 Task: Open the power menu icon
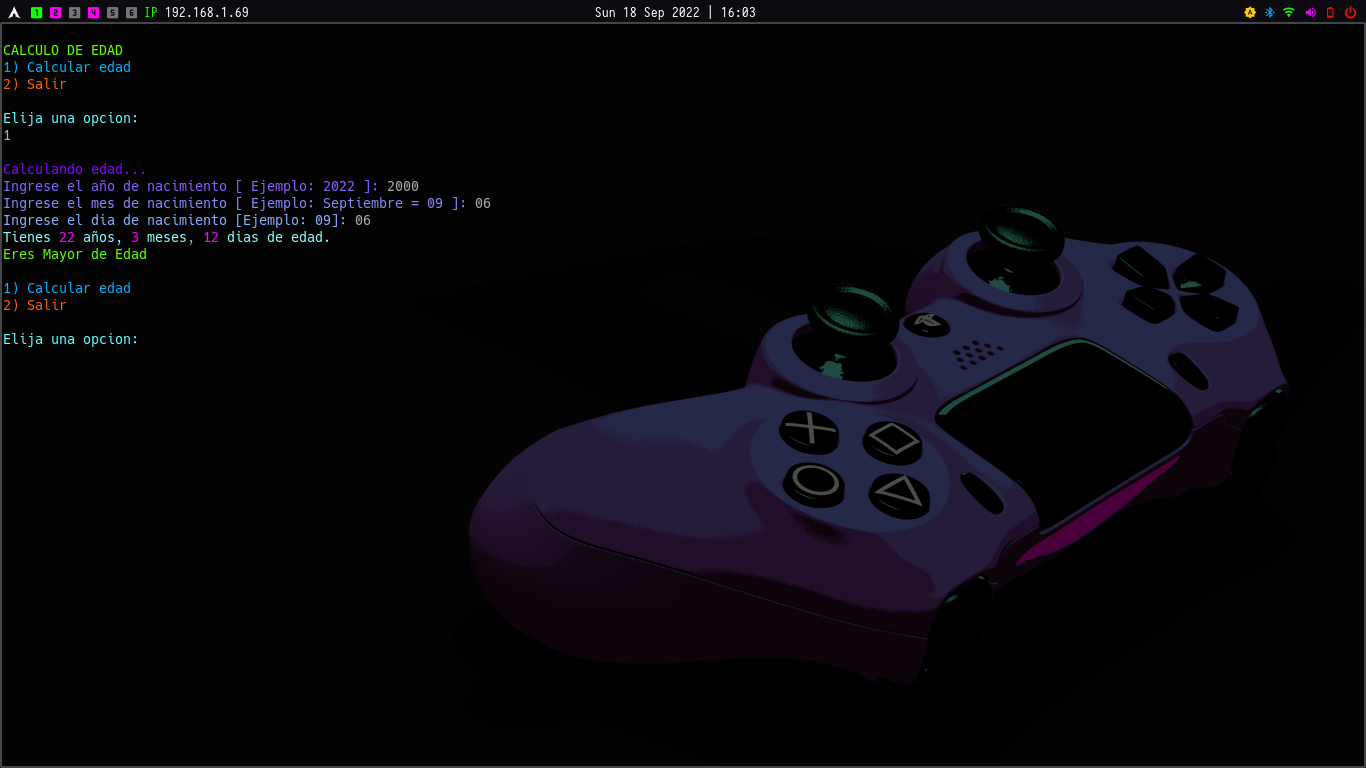point(1351,13)
